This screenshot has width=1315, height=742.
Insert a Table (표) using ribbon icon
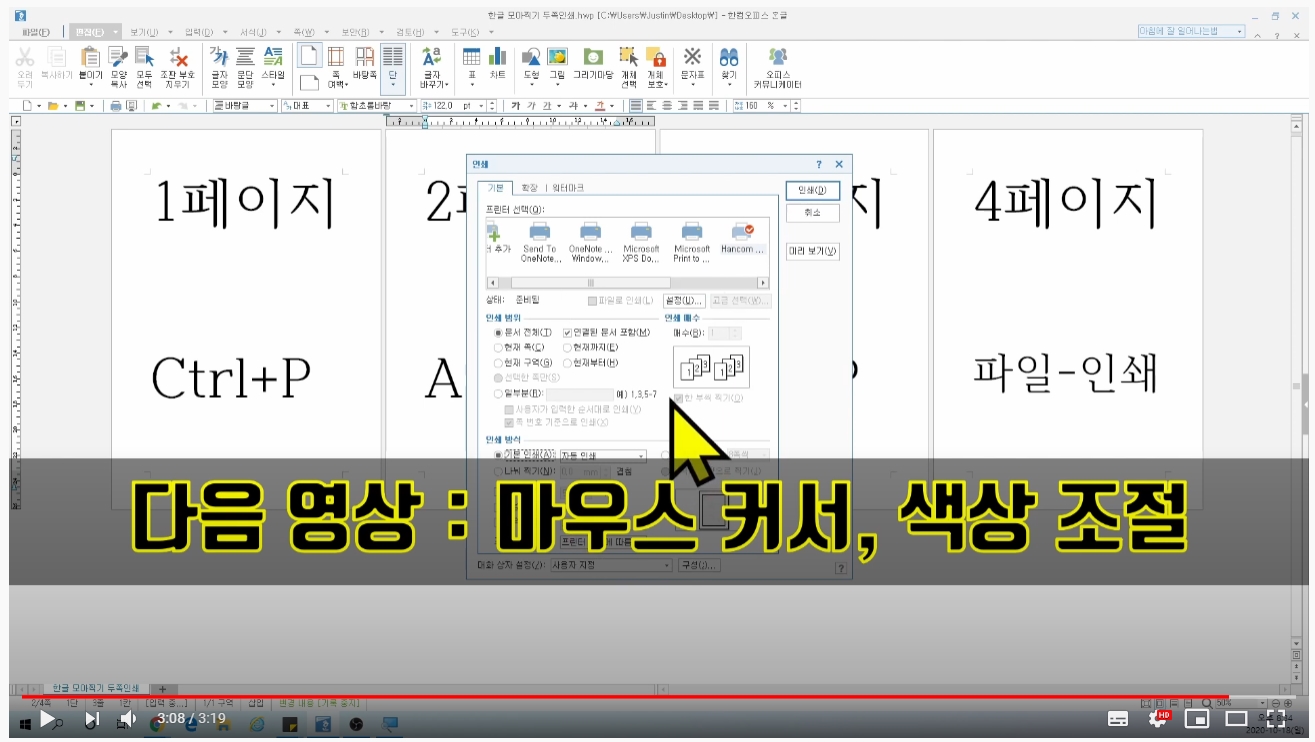coord(471,57)
